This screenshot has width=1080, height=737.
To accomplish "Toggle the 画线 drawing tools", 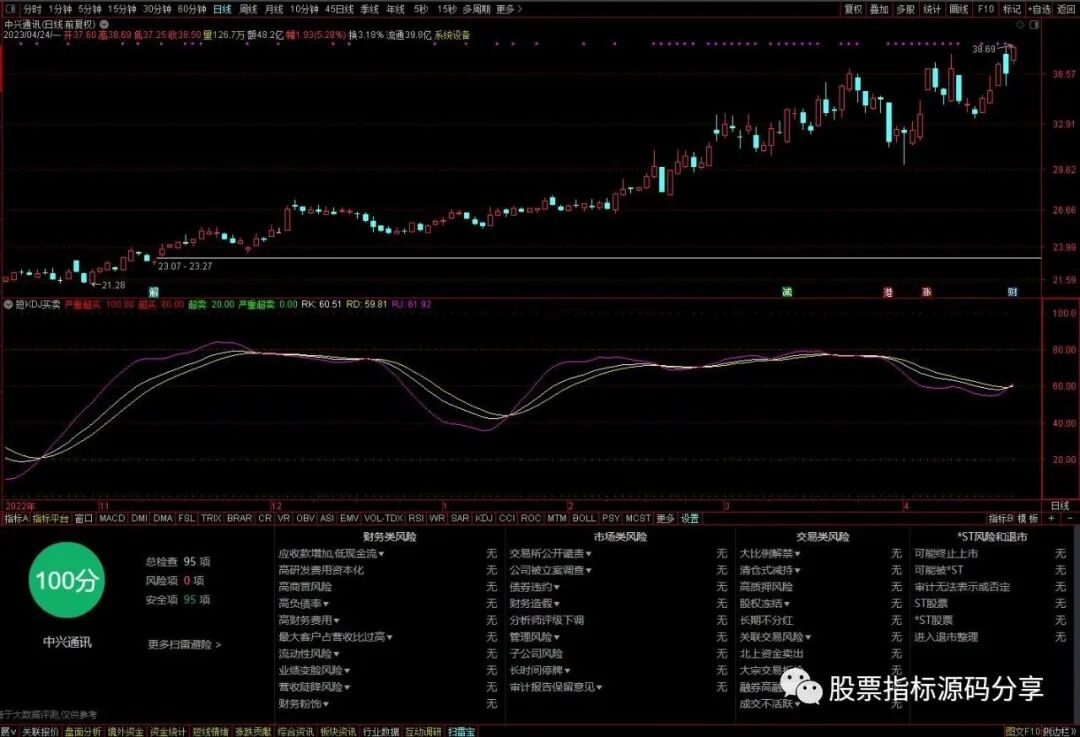I will tap(959, 9).
